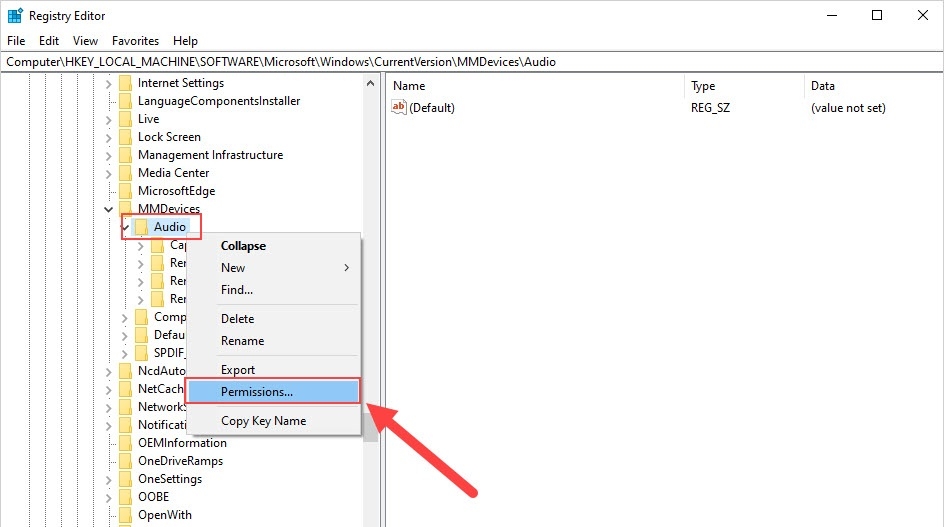Image resolution: width=944 pixels, height=527 pixels.
Task: Click the LanguageComponentsInstaller folder icon
Action: click(x=125, y=101)
